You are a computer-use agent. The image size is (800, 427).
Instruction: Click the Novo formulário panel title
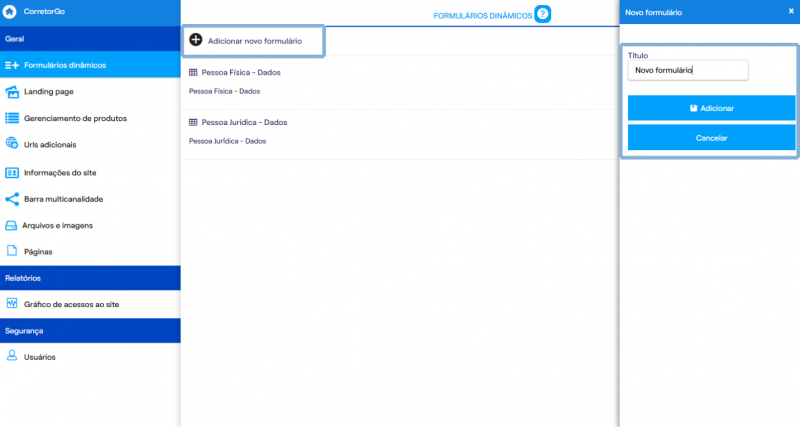(654, 12)
